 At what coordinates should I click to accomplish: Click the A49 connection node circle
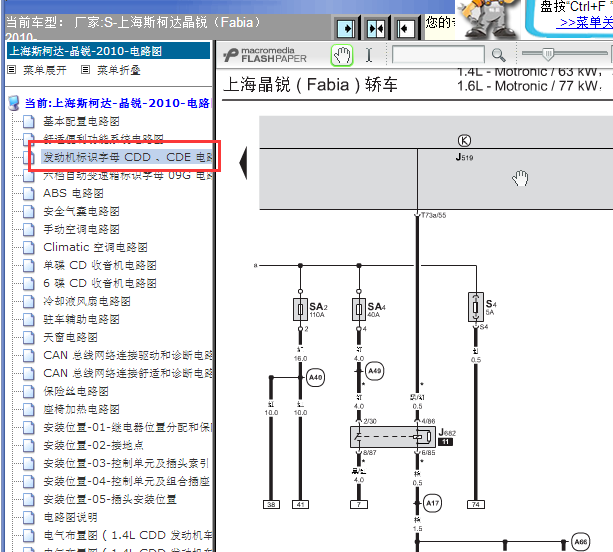(375, 371)
